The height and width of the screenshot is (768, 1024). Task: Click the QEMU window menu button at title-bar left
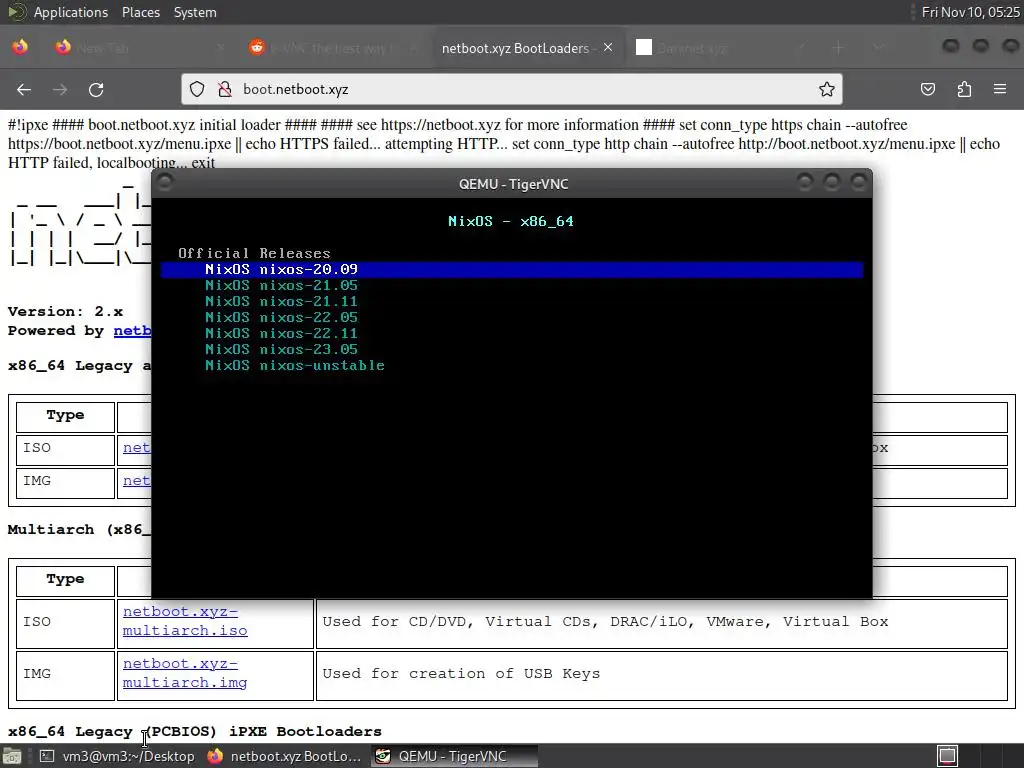coord(164,182)
